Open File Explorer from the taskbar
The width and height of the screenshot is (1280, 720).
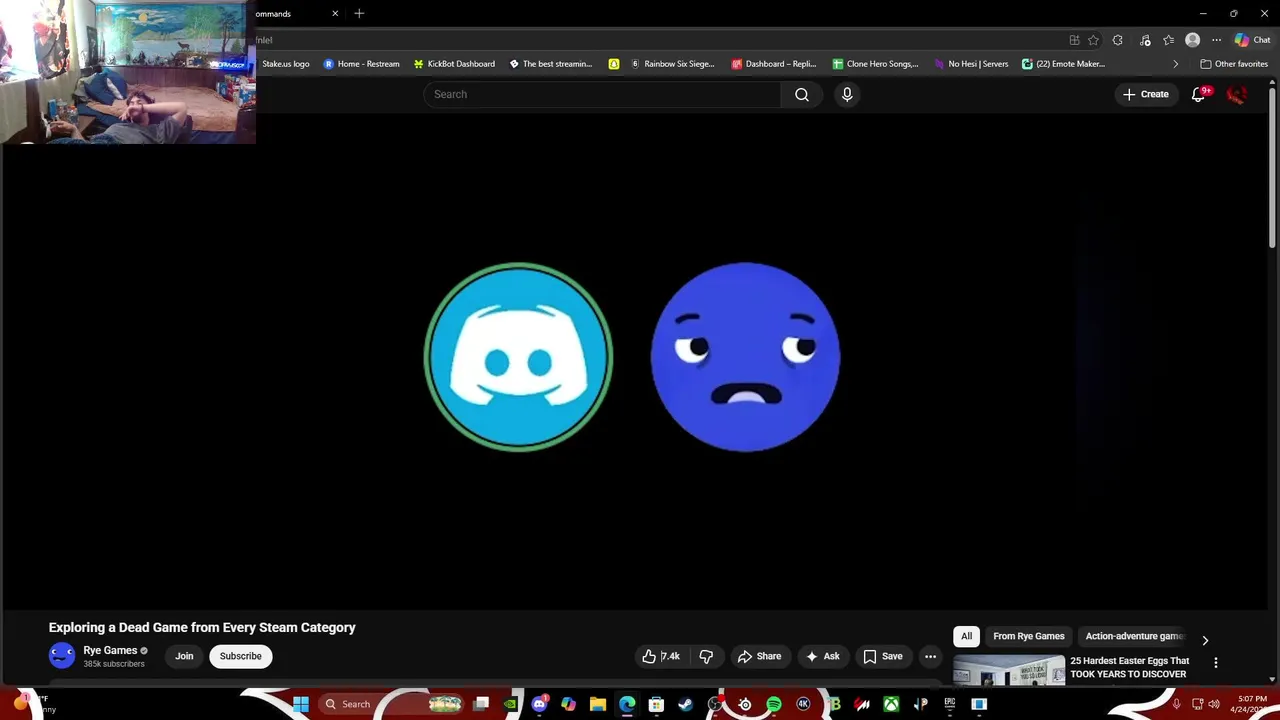tap(598, 704)
